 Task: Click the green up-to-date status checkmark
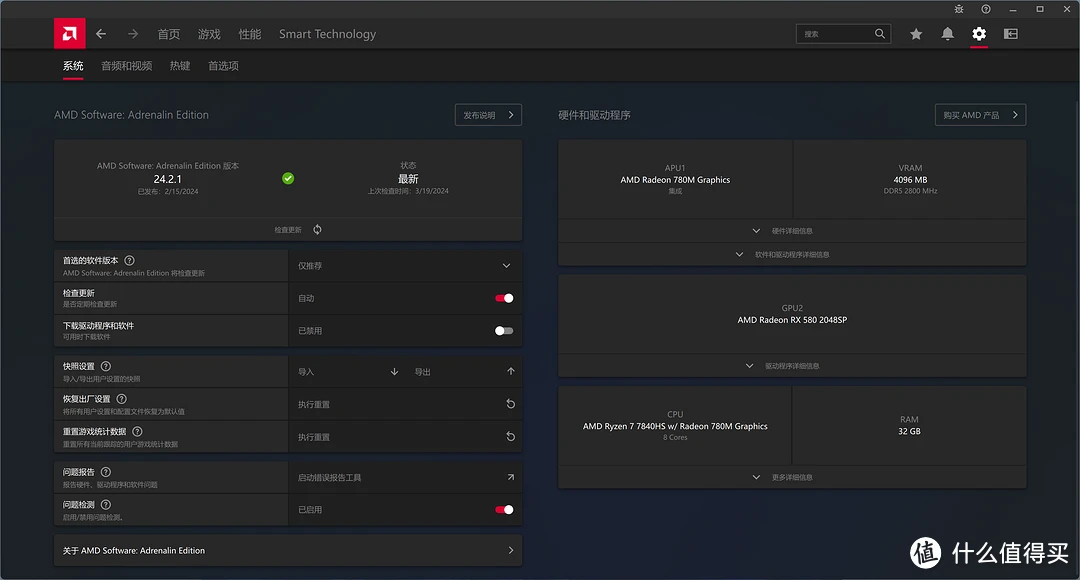288,178
